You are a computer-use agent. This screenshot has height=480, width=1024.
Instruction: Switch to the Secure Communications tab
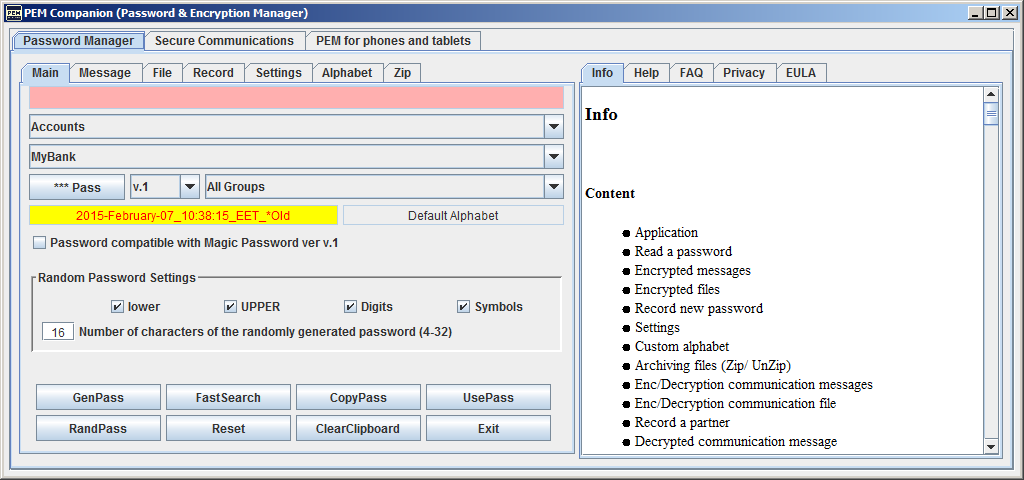(224, 41)
